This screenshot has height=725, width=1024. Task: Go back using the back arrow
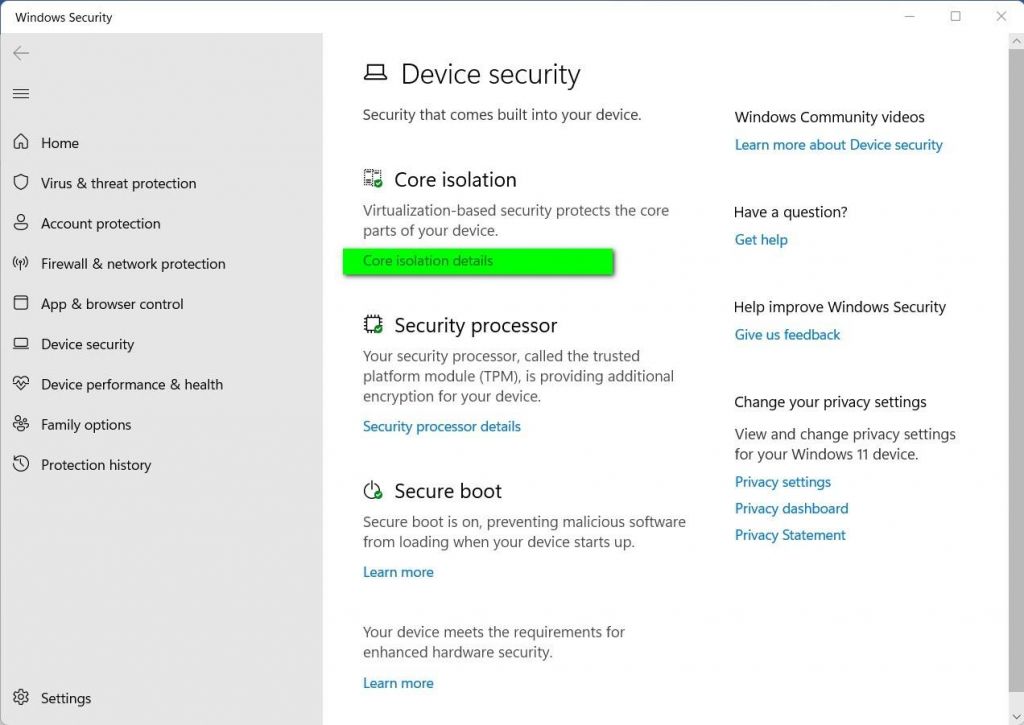tap(21, 53)
